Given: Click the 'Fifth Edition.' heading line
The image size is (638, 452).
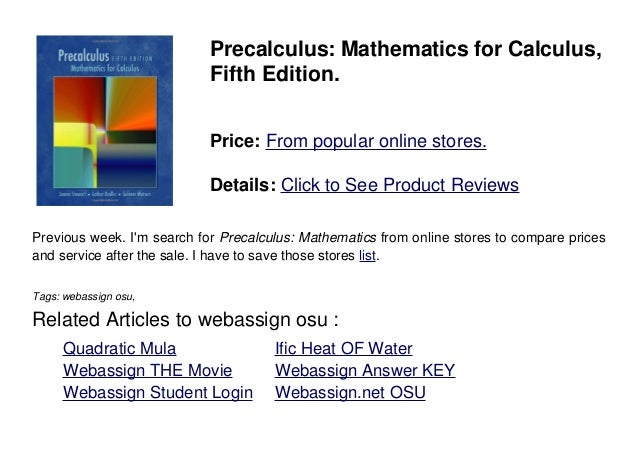Looking at the screenshot, I should 274,75.
